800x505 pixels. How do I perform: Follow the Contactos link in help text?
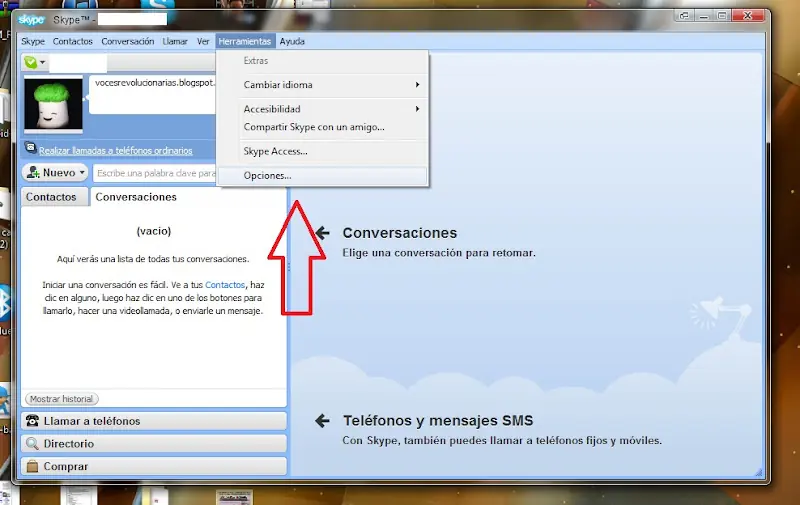pyautogui.click(x=225, y=285)
